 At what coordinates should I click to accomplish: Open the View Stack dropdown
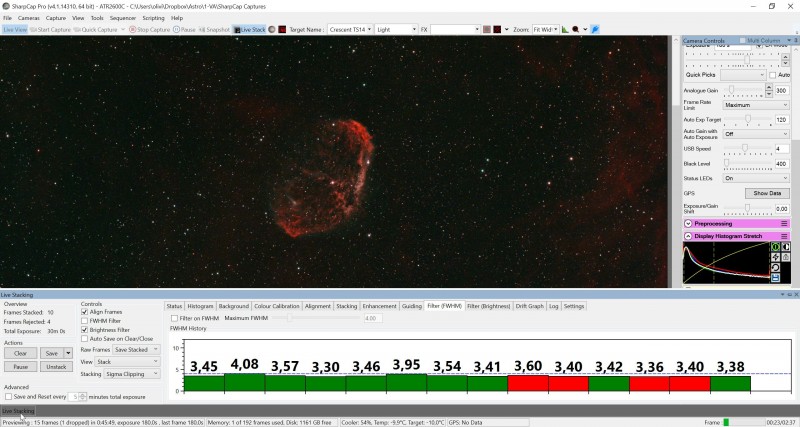[x=128, y=362]
